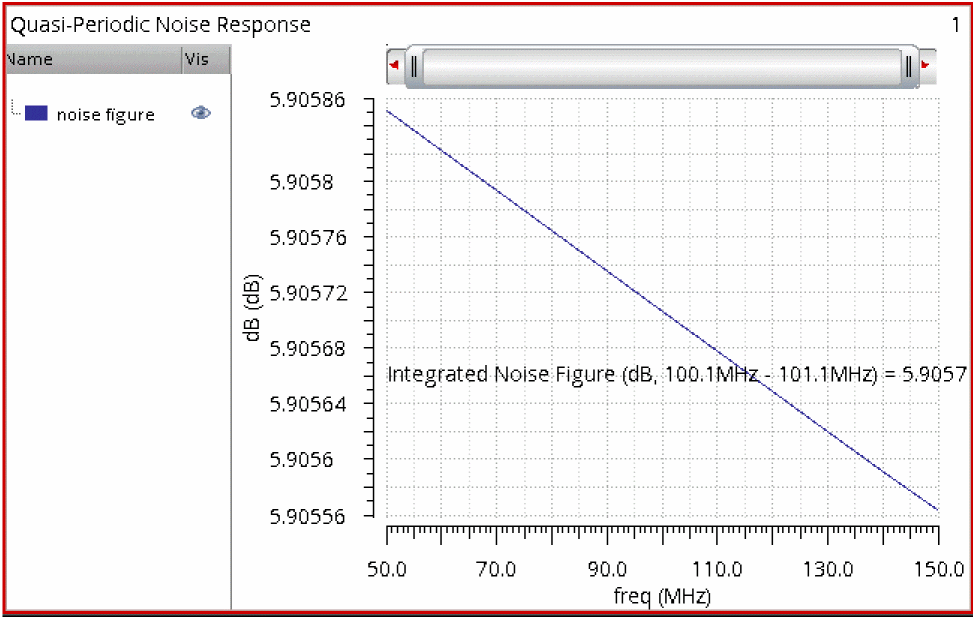974x620 pixels.
Task: Click the blue noise figure color swatch
Action: pyautogui.click(x=36, y=113)
